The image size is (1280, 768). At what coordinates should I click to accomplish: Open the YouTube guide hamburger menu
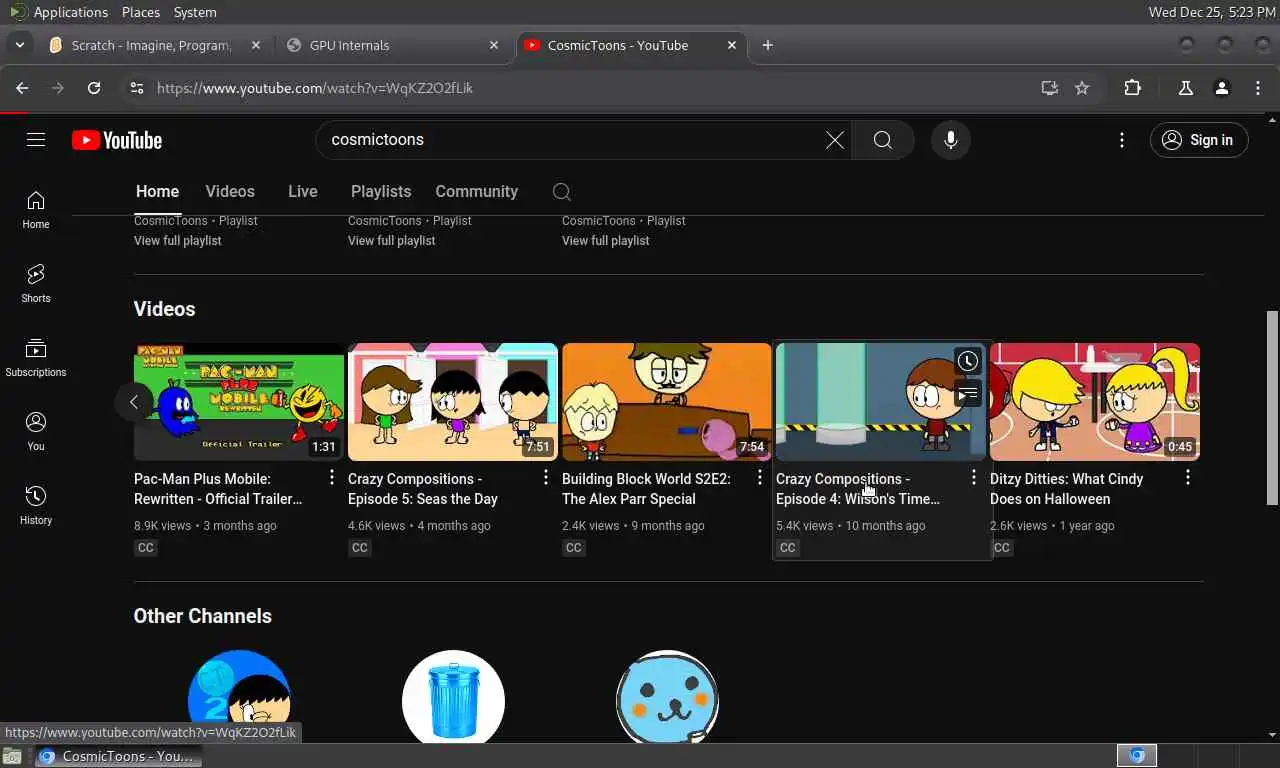click(36, 140)
